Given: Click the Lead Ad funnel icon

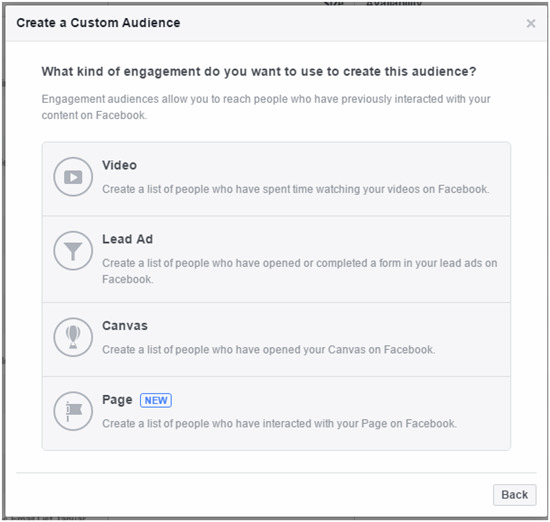Looking at the screenshot, I should point(73,250).
